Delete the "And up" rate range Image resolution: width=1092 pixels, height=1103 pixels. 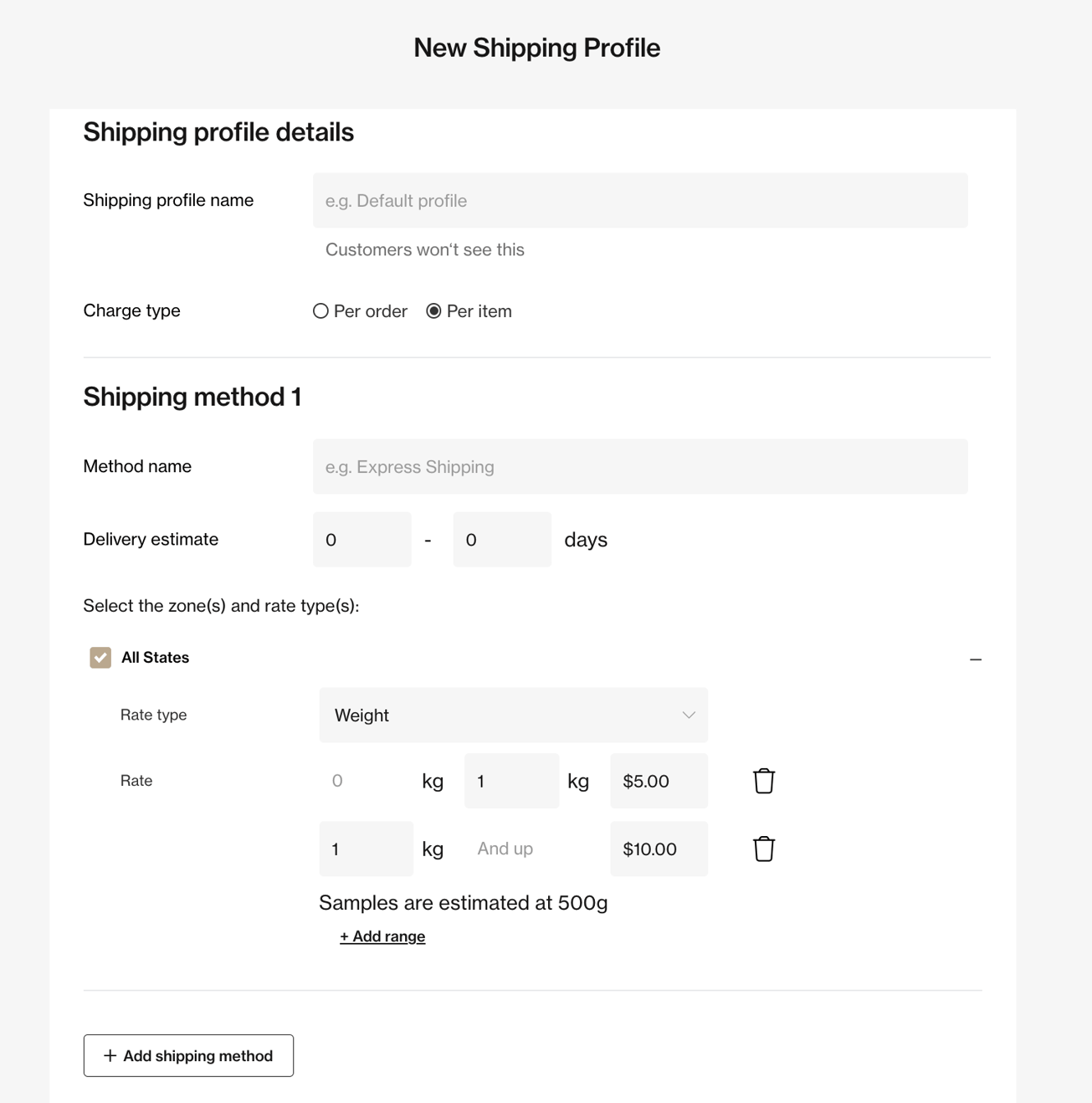click(x=763, y=848)
